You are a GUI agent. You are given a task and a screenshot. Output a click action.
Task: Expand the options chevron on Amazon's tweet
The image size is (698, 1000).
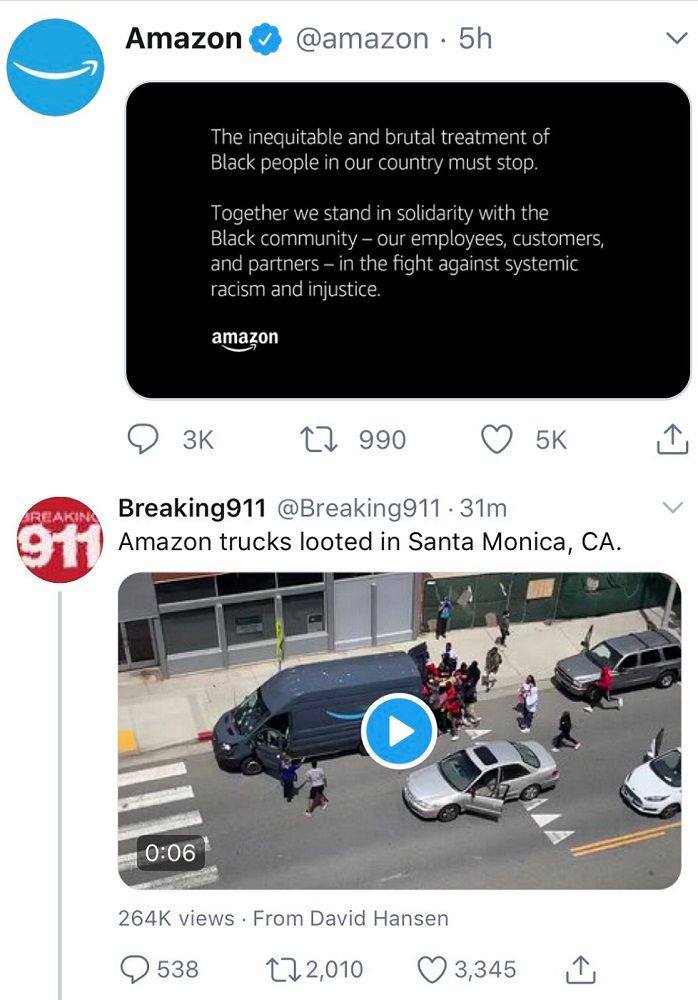(x=676, y=38)
